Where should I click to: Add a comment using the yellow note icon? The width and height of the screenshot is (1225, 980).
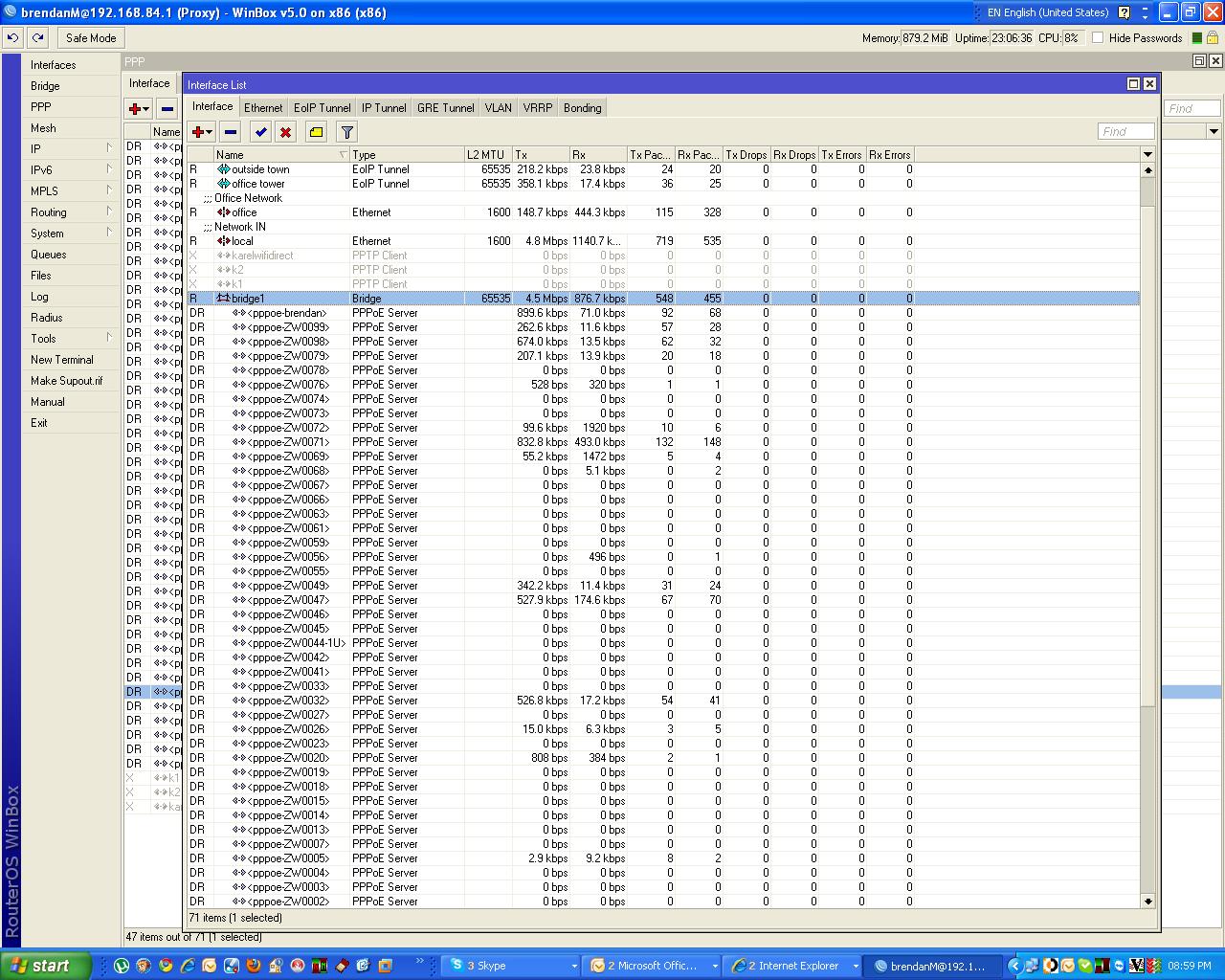pyautogui.click(x=316, y=131)
